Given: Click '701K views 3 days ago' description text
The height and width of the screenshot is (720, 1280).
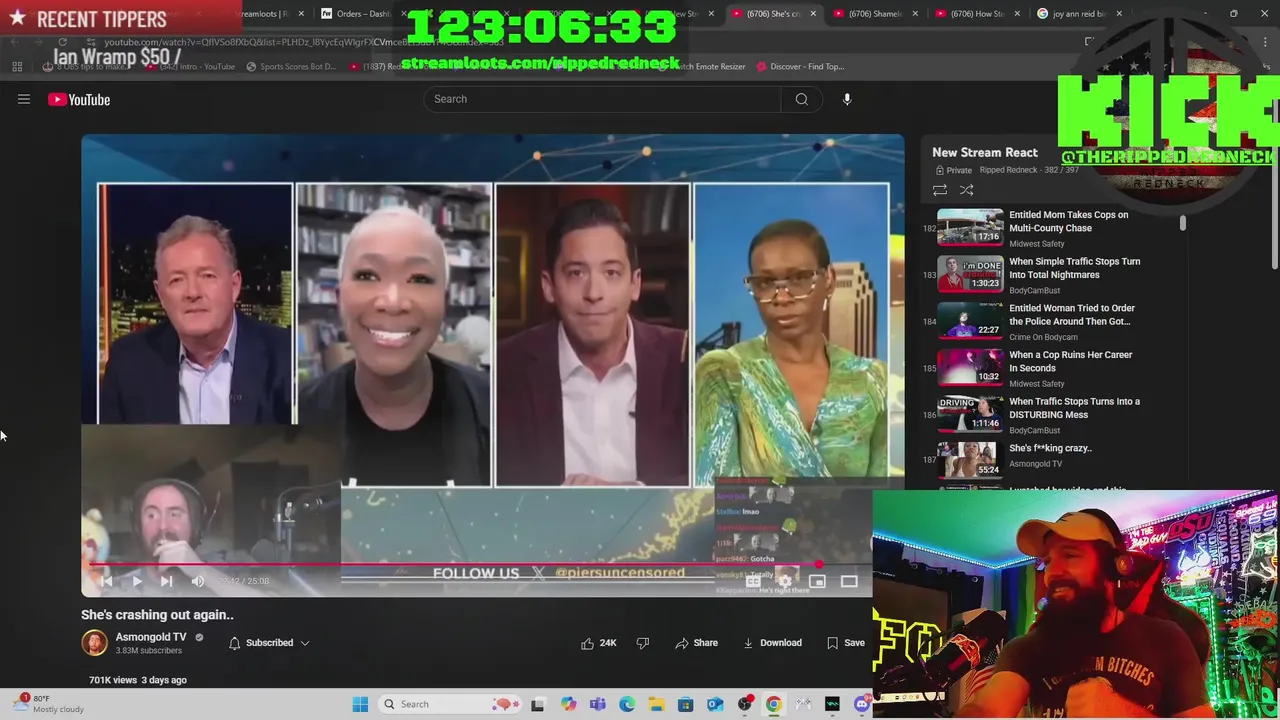Looking at the screenshot, I should (x=138, y=680).
